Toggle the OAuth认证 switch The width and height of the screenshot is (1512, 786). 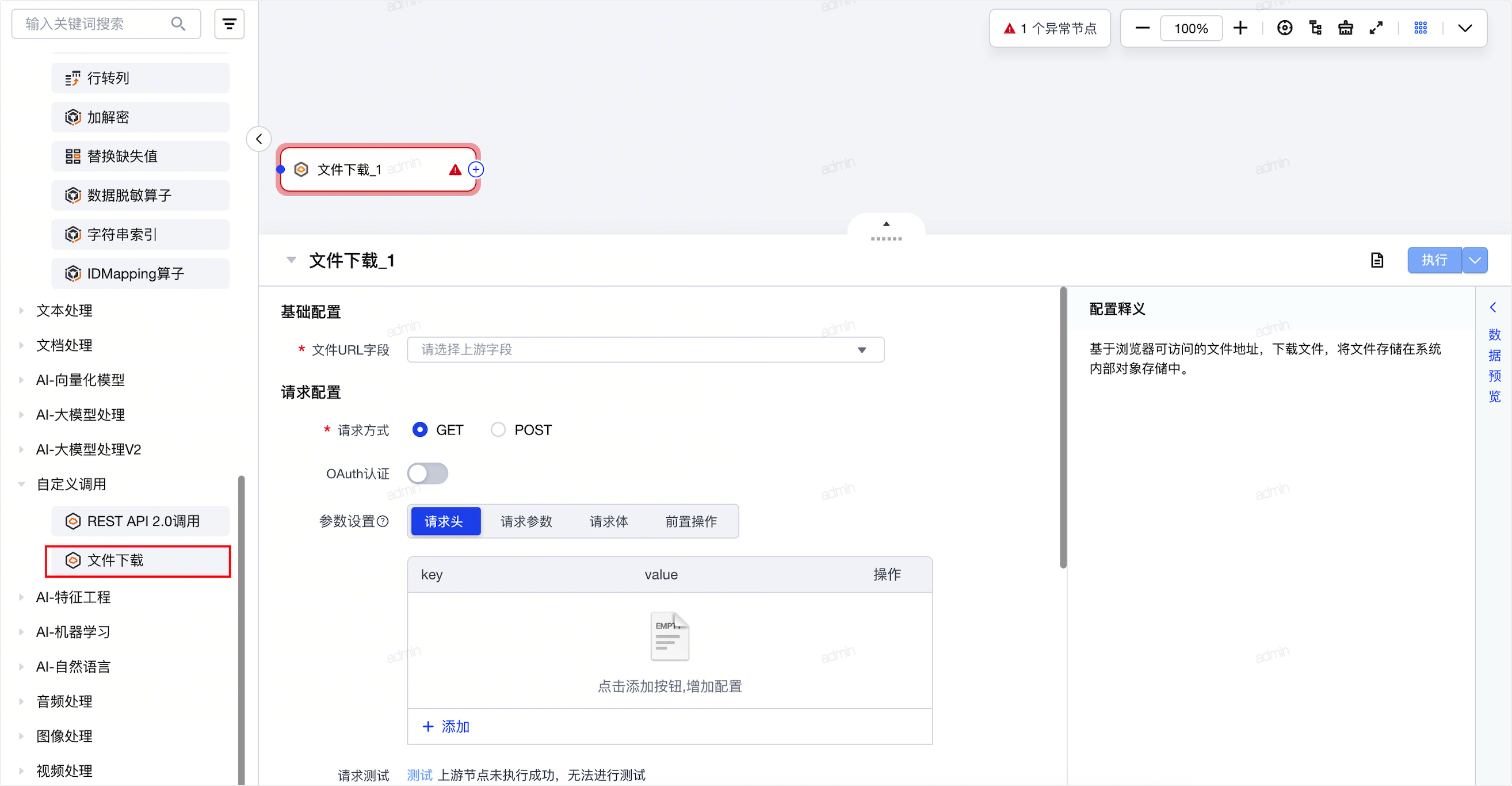pos(428,474)
